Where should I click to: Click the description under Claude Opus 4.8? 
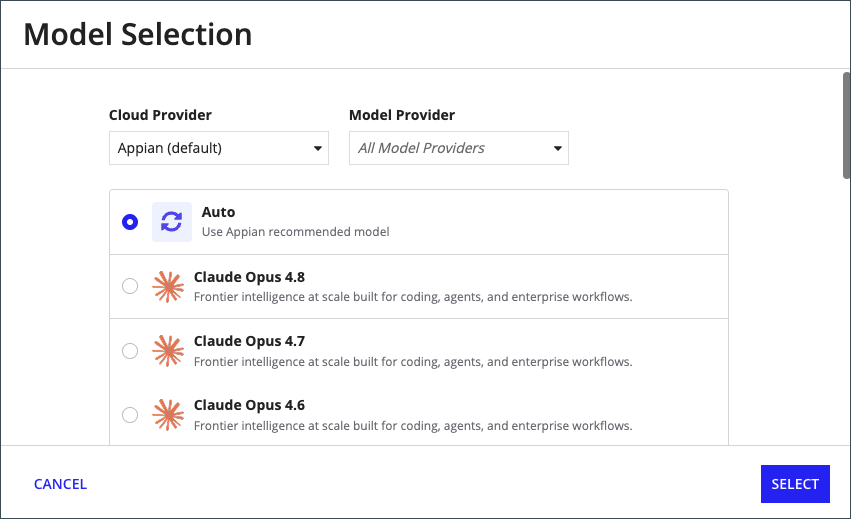(x=413, y=297)
